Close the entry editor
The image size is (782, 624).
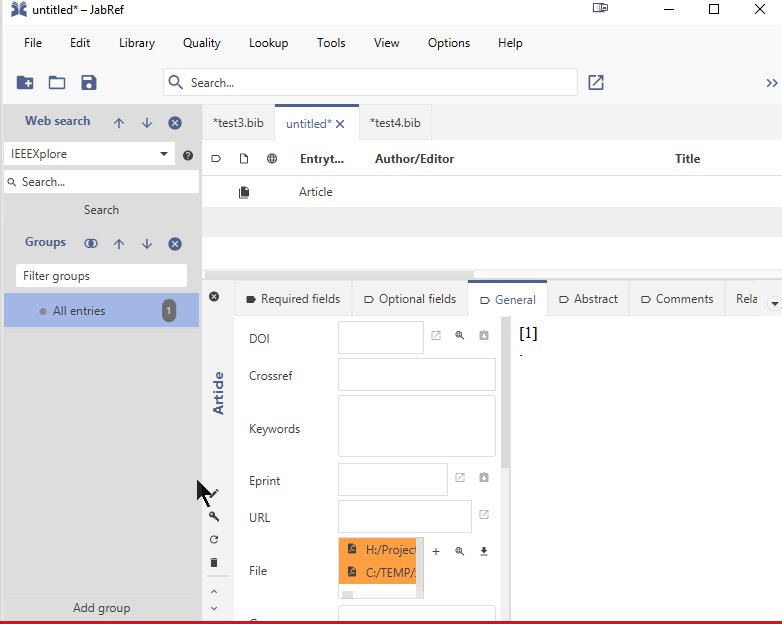[x=214, y=297]
